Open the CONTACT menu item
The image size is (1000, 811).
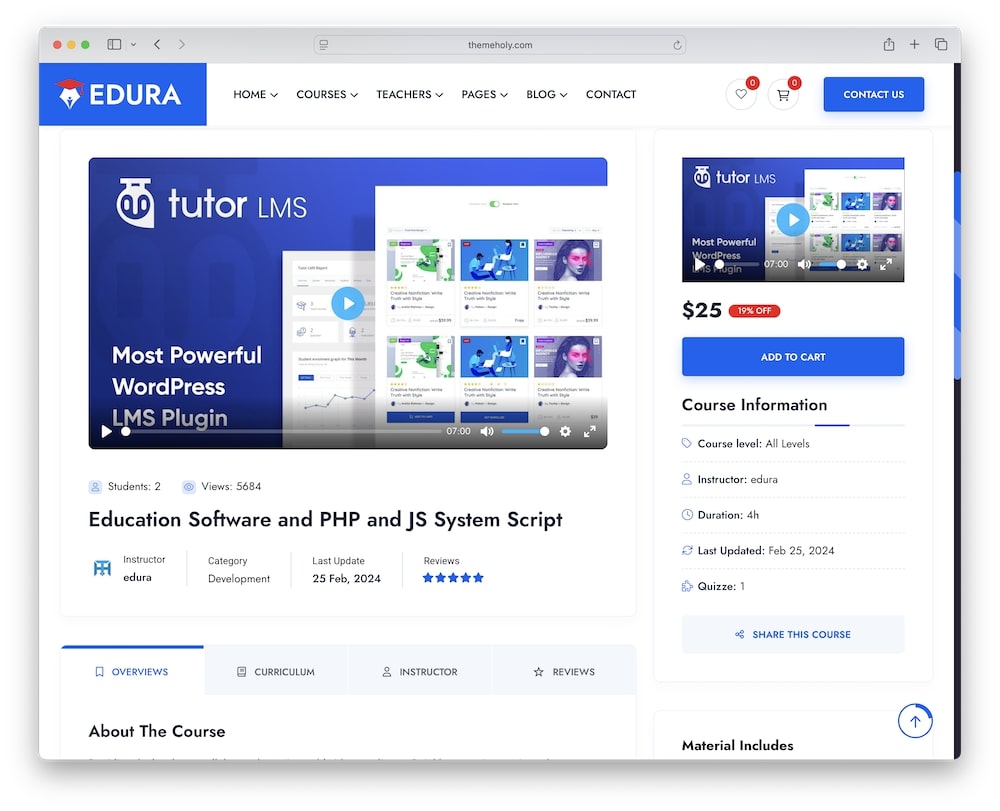[x=611, y=94]
